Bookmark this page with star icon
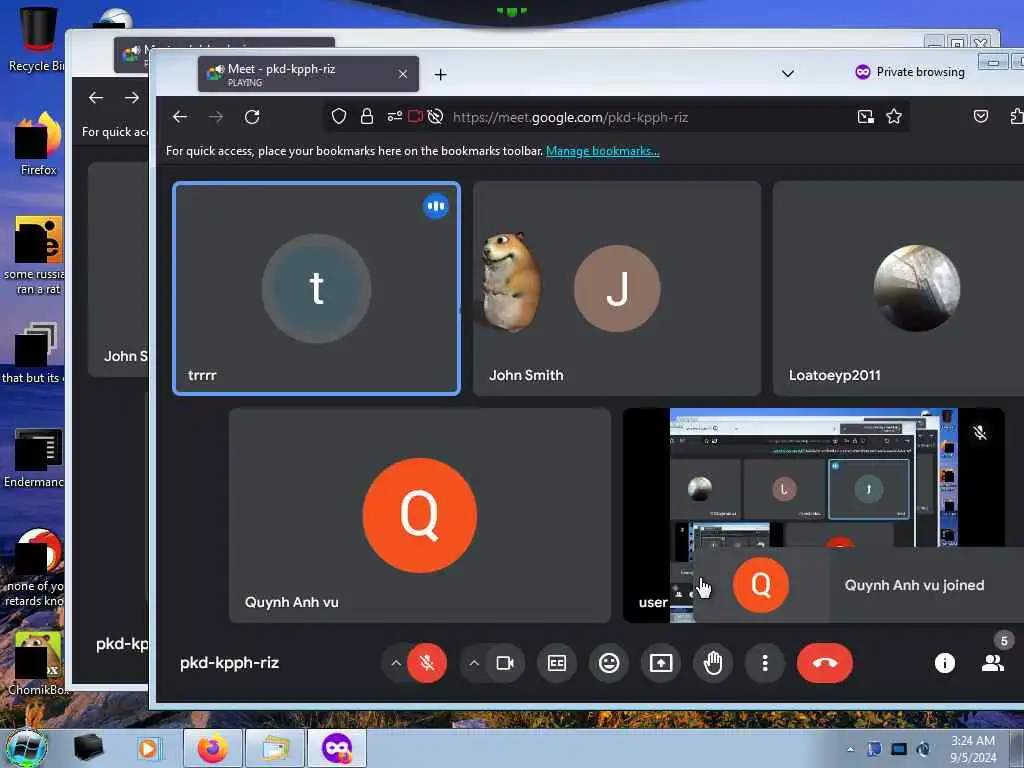 pyautogui.click(x=894, y=116)
